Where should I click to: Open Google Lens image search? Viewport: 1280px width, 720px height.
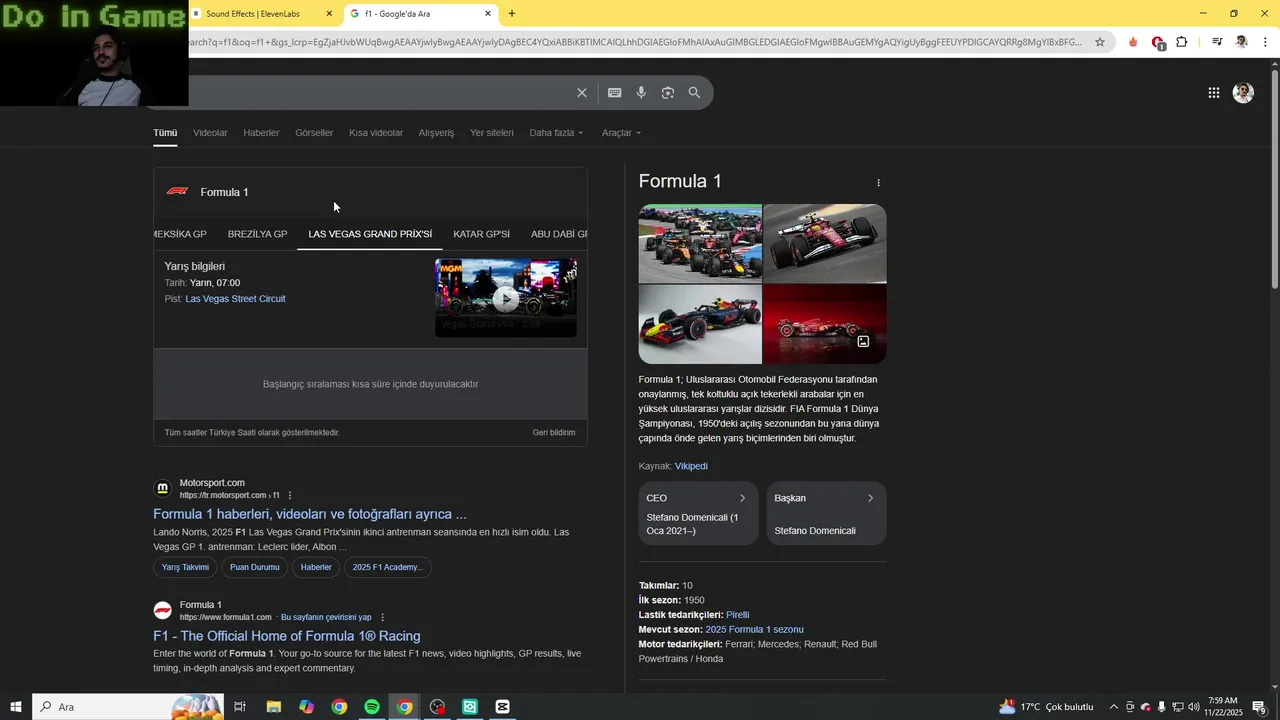[667, 93]
